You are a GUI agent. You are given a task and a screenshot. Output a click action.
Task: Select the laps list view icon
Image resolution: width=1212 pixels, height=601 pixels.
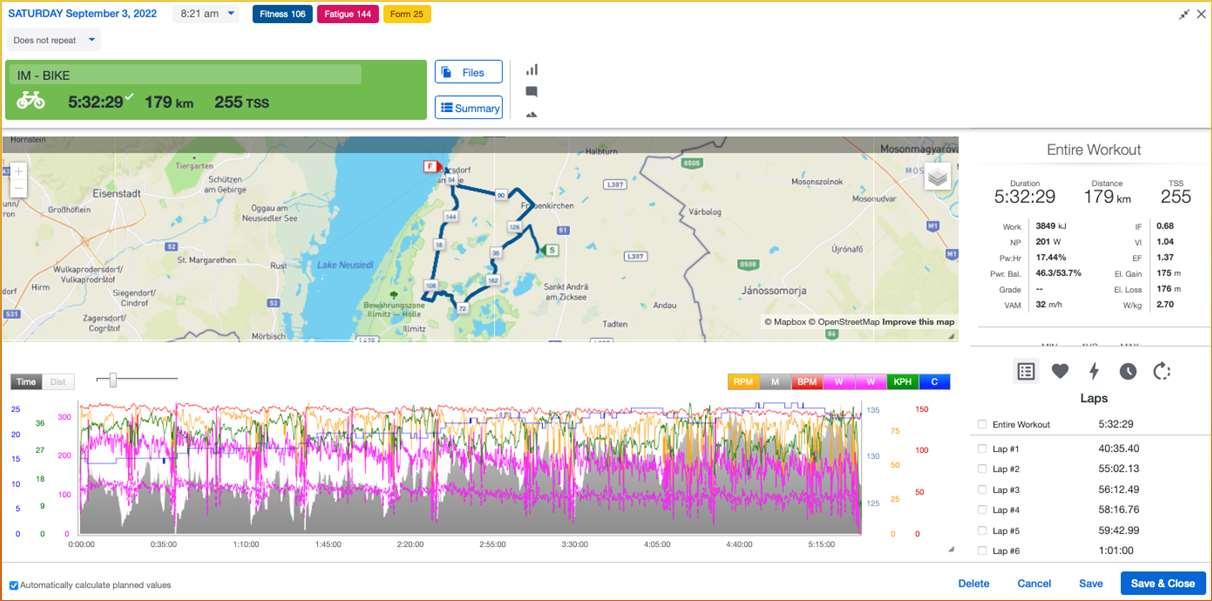pos(1025,371)
